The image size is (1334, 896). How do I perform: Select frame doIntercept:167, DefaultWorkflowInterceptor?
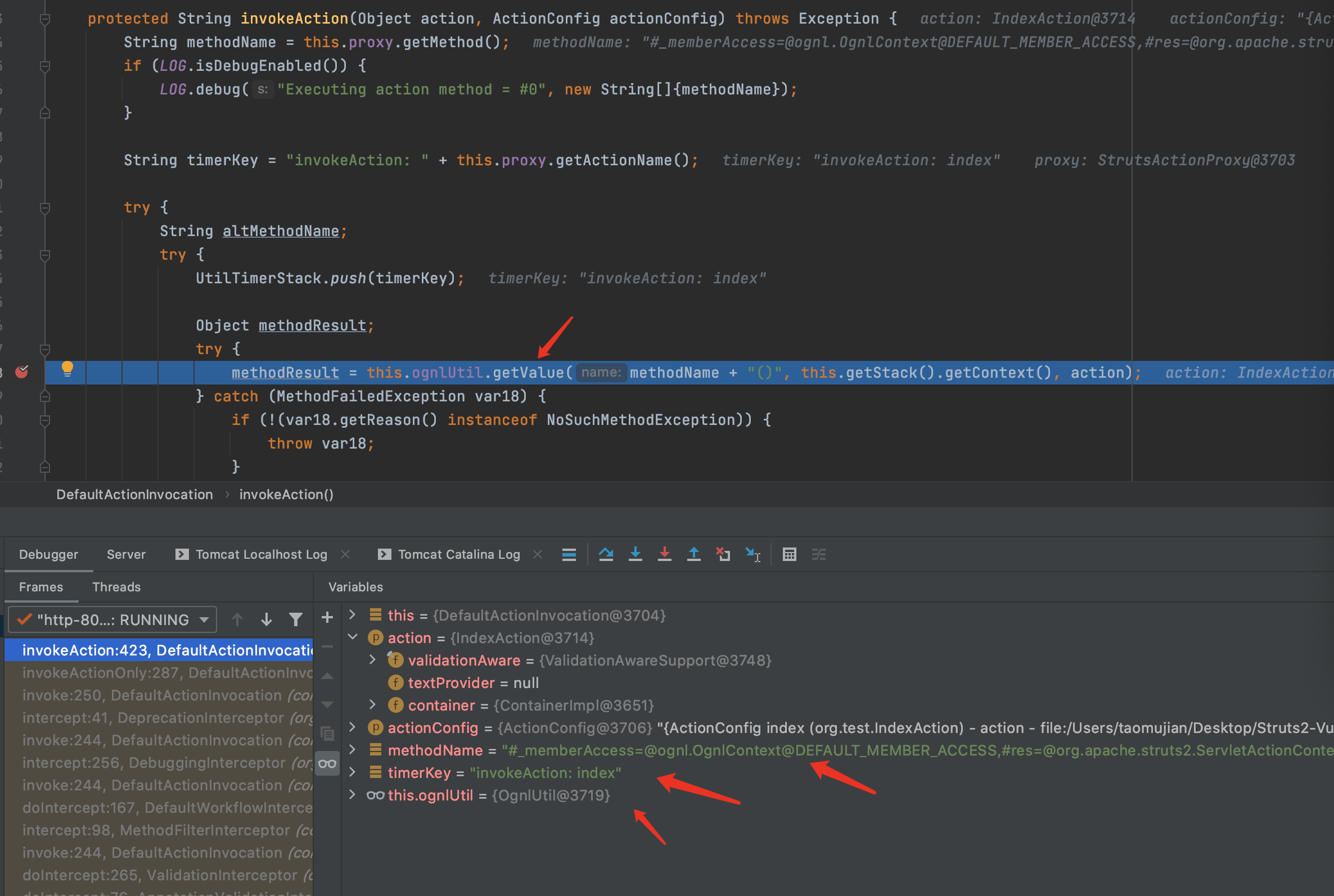click(159, 807)
